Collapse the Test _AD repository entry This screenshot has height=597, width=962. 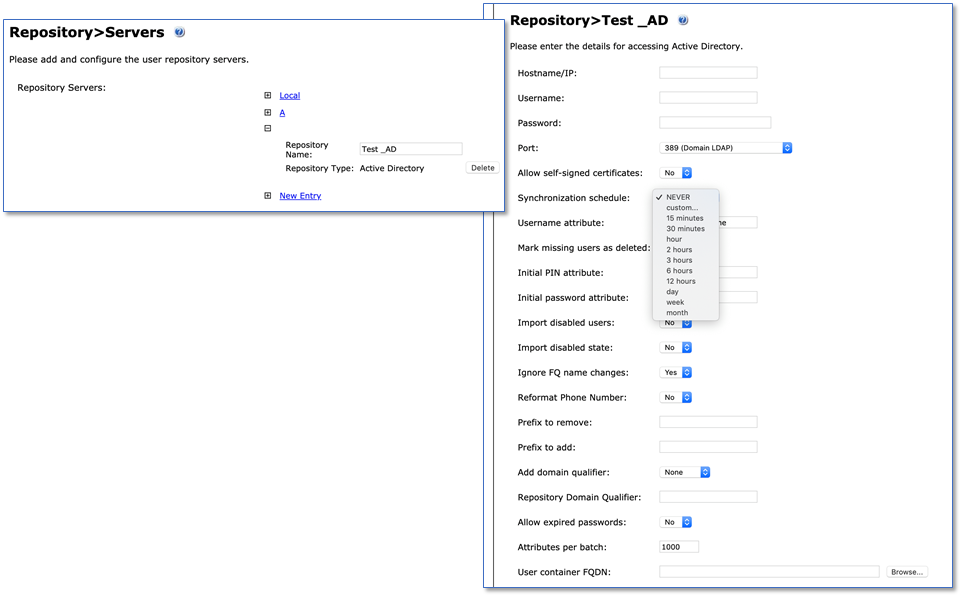(x=267, y=129)
